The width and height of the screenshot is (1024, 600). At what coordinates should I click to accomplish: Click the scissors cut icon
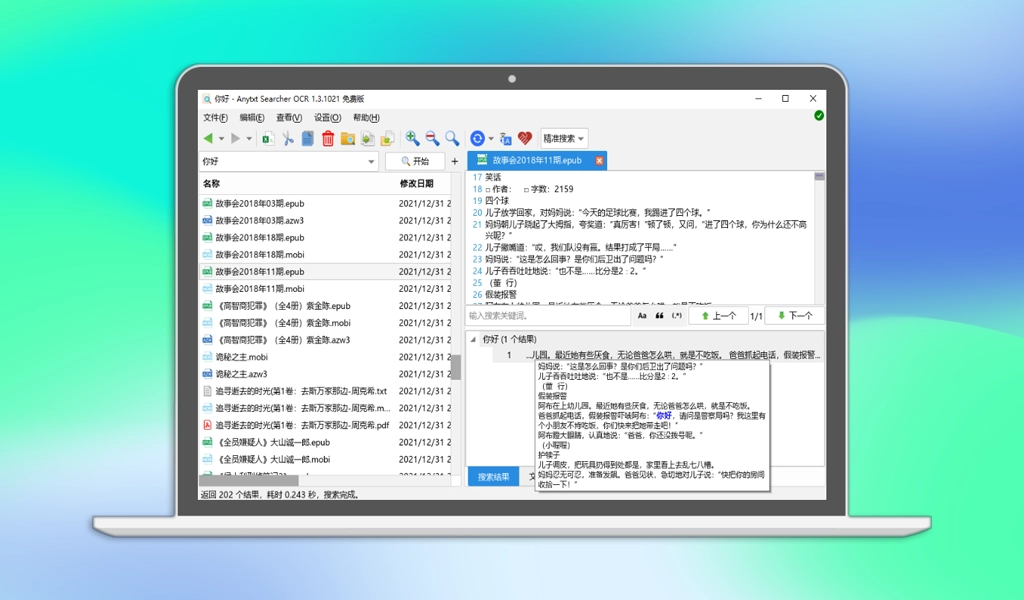[288, 138]
